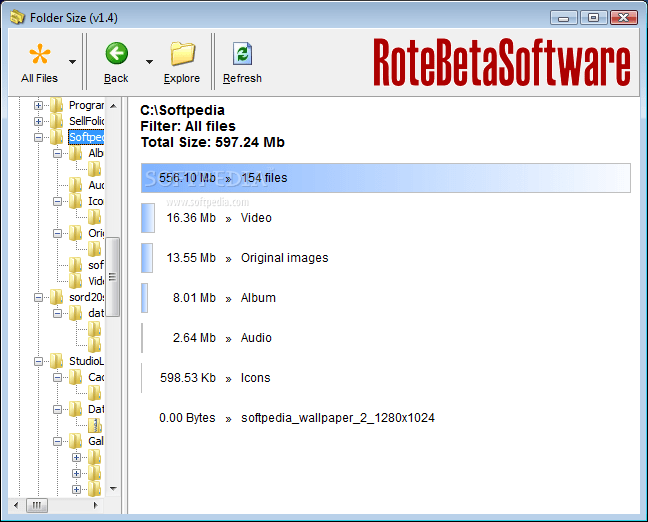Select the StudioL folder in the tree
The image size is (648, 522).
pos(86,361)
